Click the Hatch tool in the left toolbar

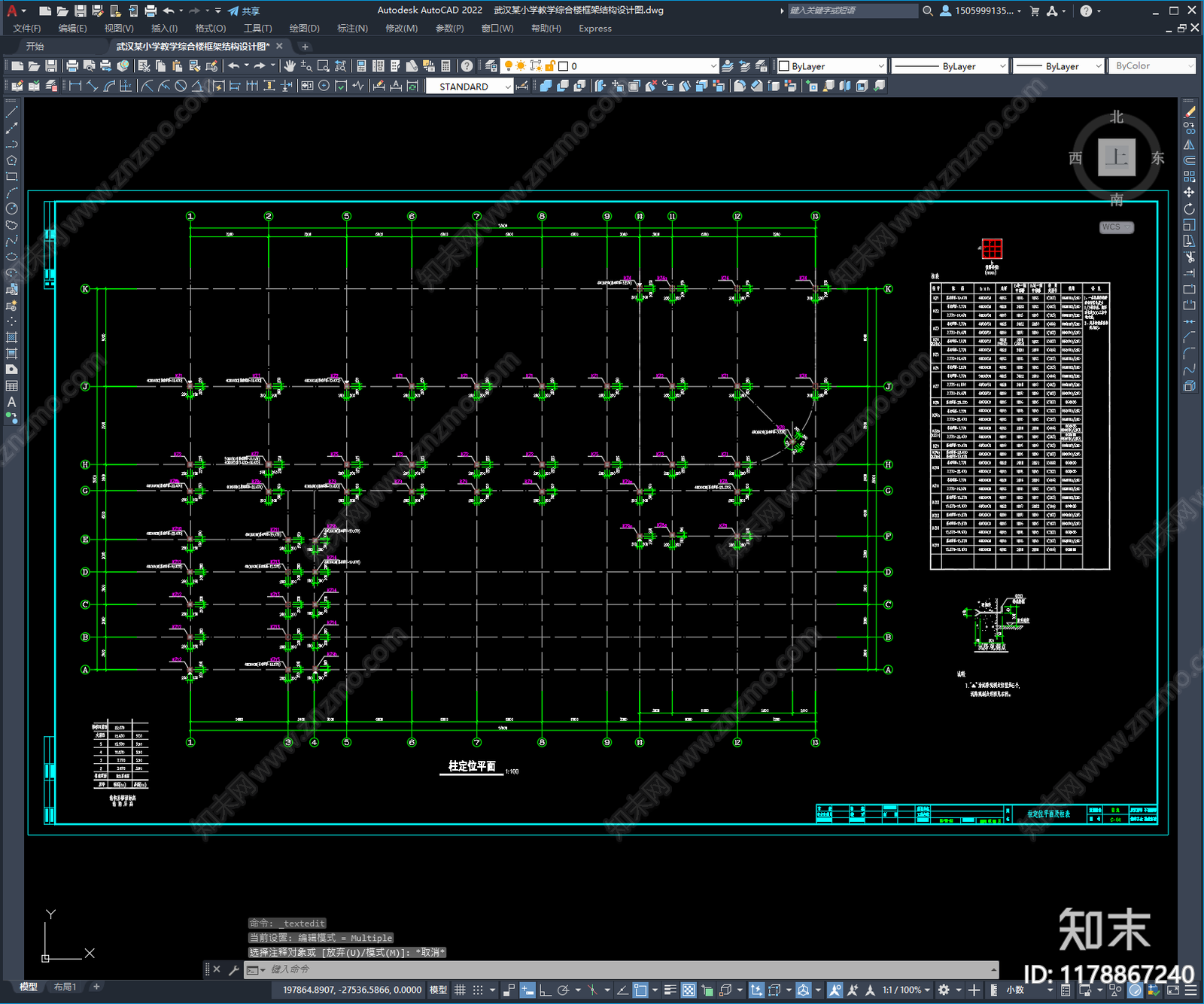click(x=11, y=337)
